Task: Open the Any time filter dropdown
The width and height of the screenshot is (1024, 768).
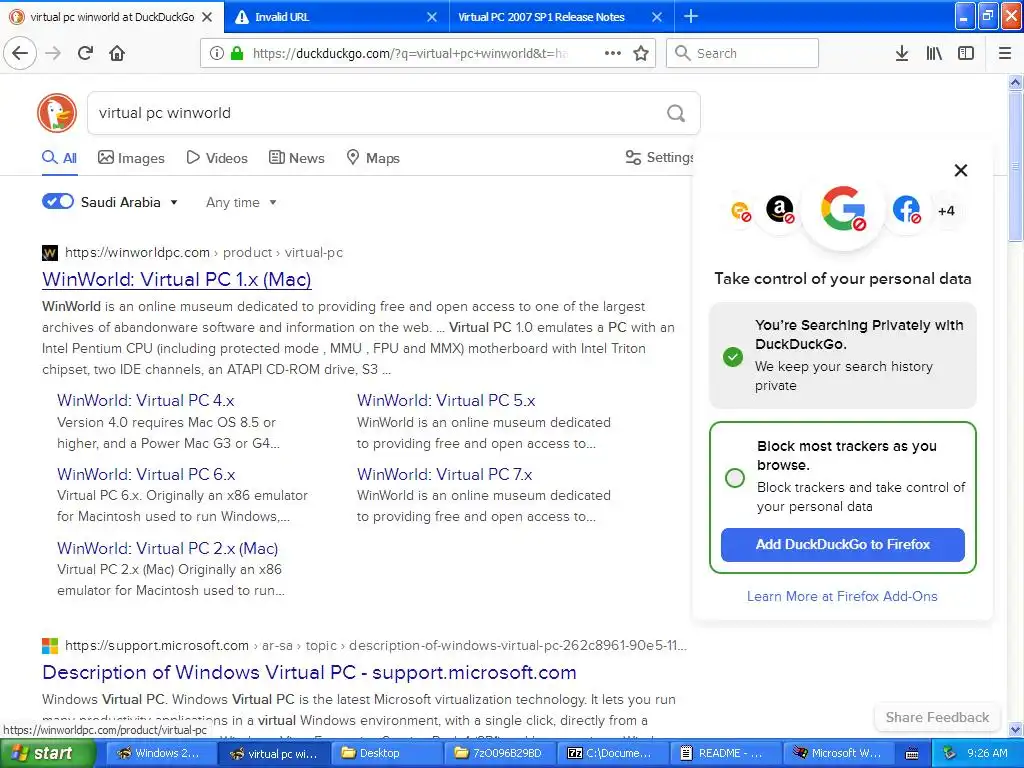Action: click(x=241, y=202)
